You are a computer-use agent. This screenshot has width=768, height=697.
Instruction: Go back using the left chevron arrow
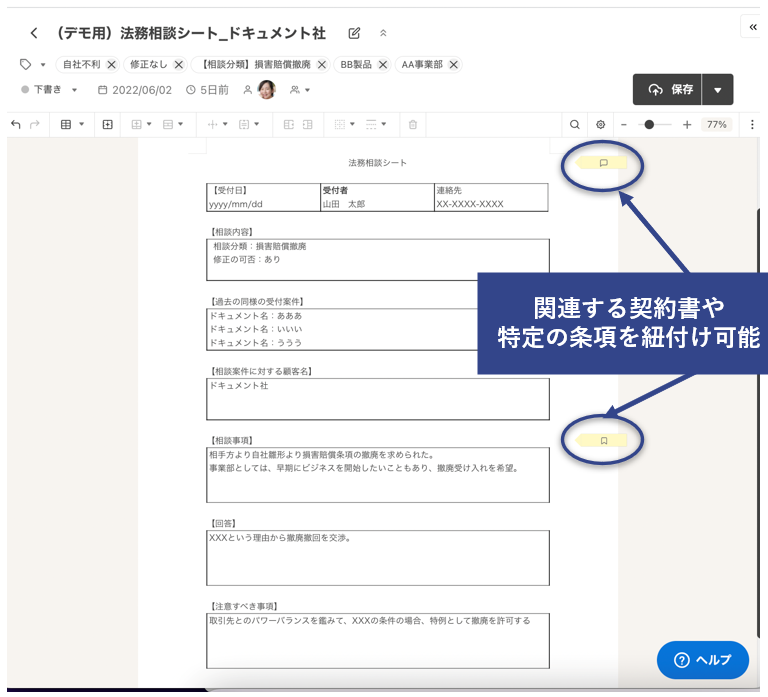[x=34, y=33]
